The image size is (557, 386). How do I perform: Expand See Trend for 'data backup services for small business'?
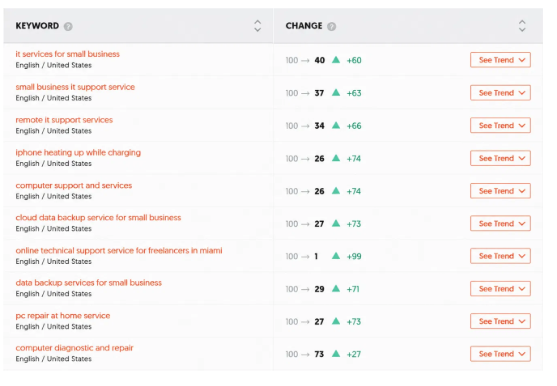tap(500, 289)
